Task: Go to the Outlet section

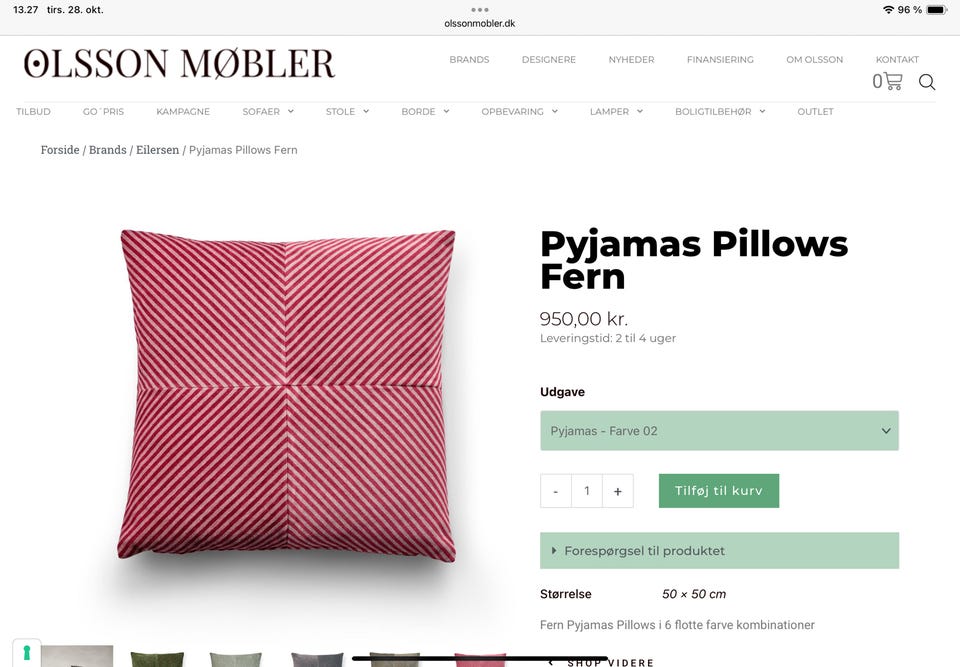Action: pos(815,111)
